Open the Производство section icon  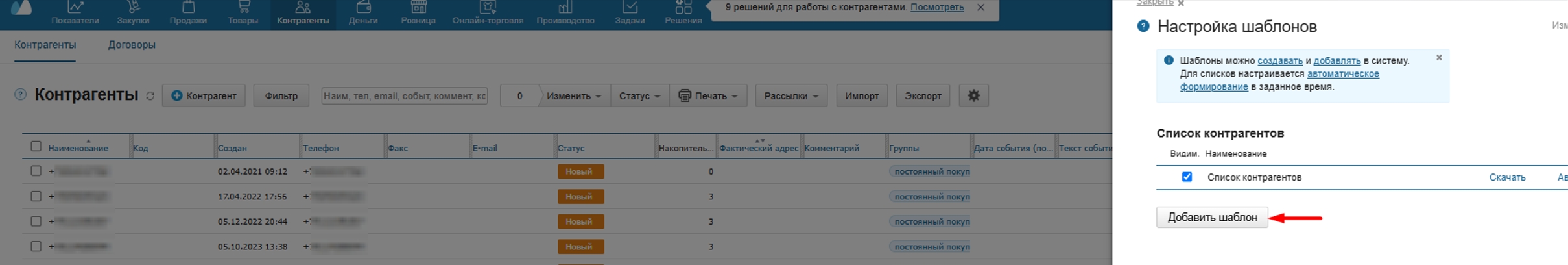click(565, 7)
